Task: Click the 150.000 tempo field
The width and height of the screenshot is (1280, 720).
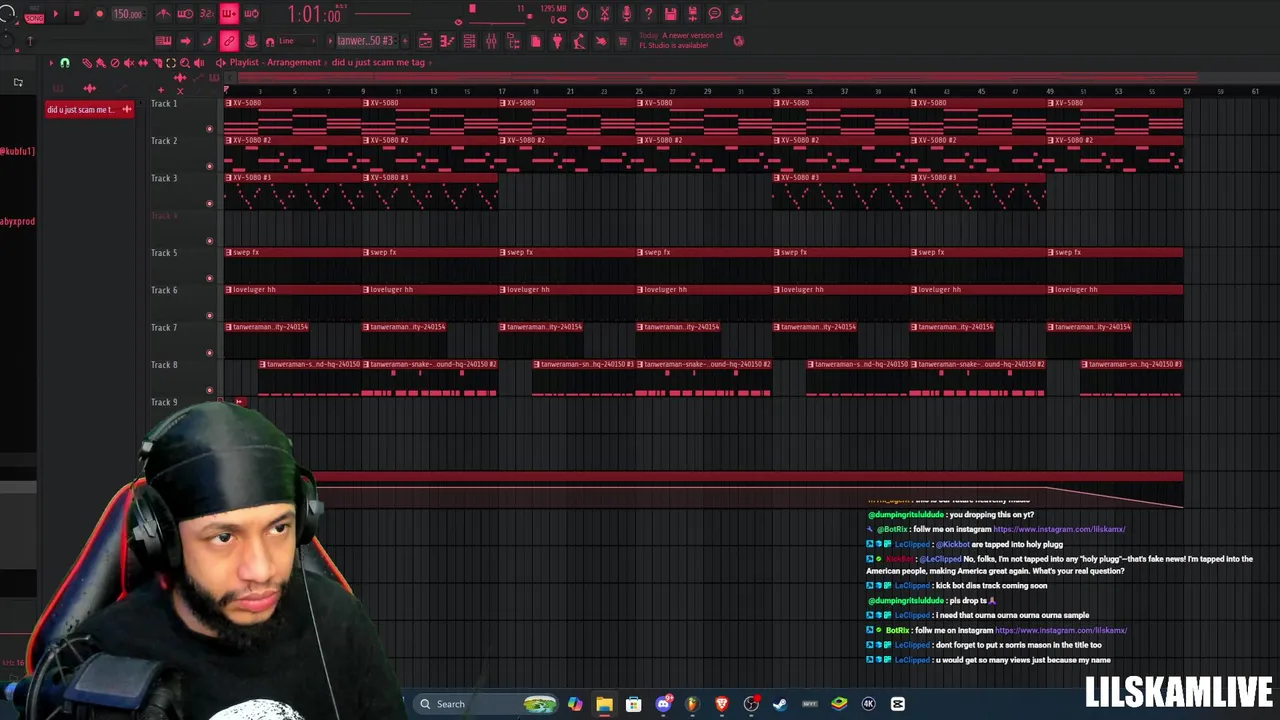Action: tap(128, 14)
